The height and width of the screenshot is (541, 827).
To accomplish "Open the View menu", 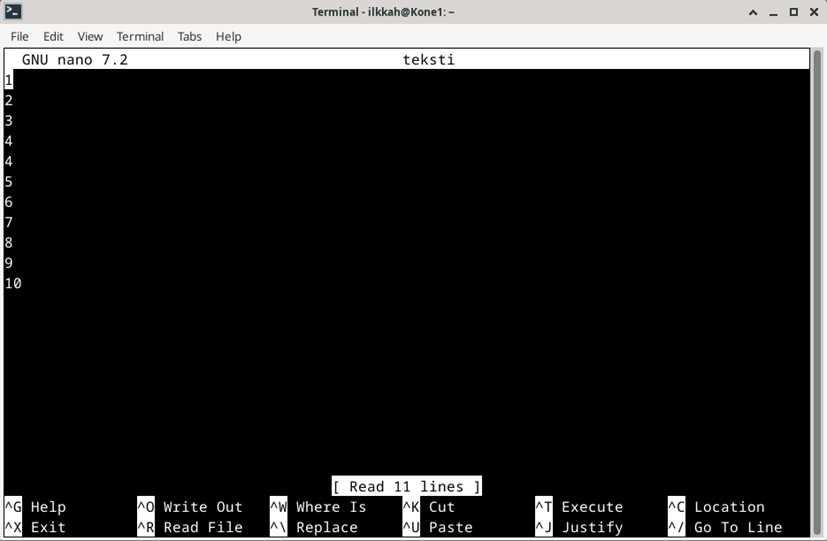I will click(90, 36).
